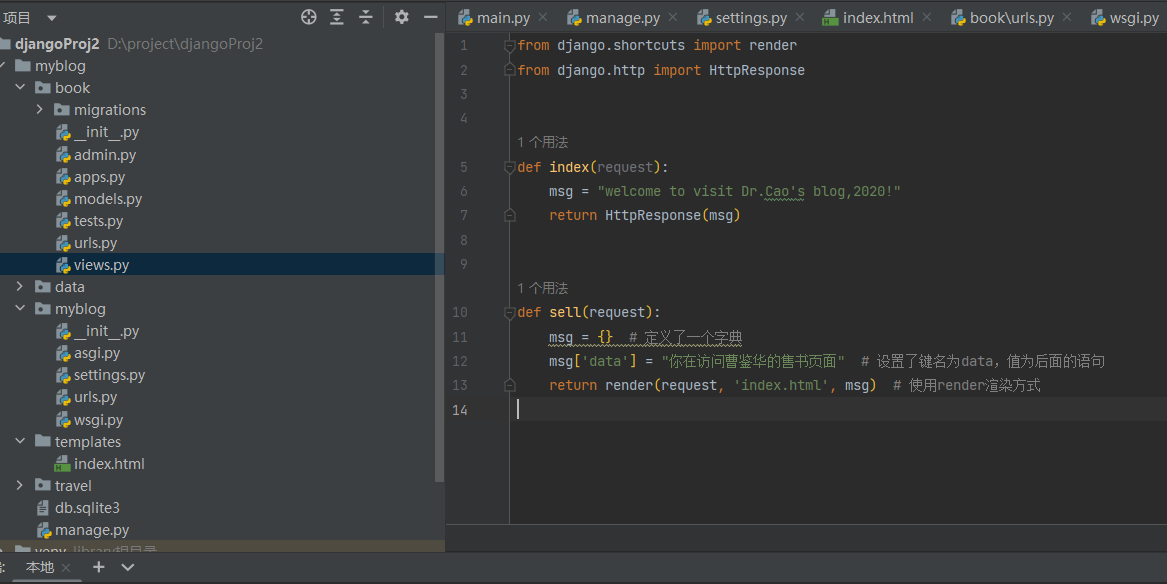Click 'index.html' string in render call

click(x=781, y=385)
